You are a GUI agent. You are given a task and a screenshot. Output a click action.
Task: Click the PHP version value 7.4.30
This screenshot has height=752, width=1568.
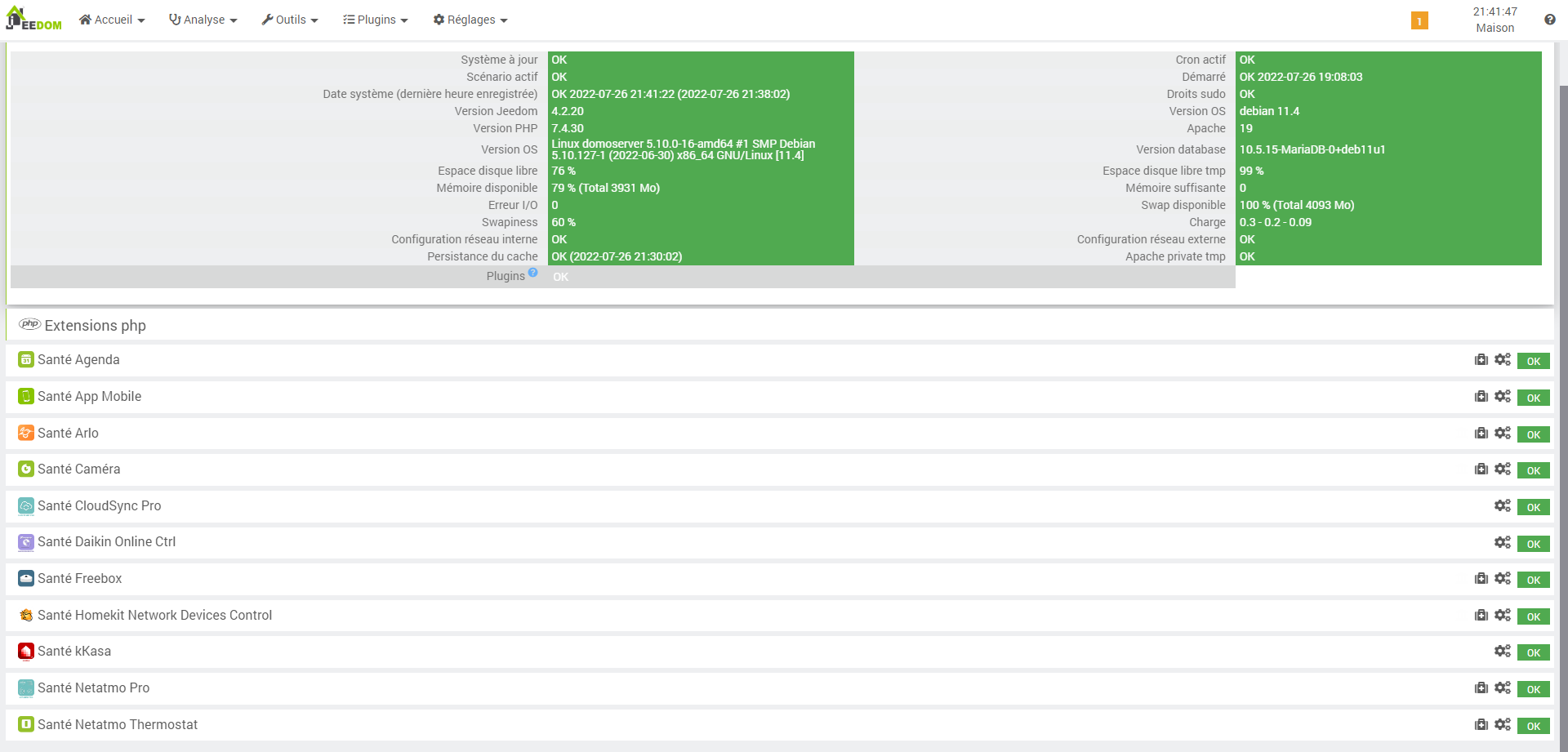click(568, 128)
